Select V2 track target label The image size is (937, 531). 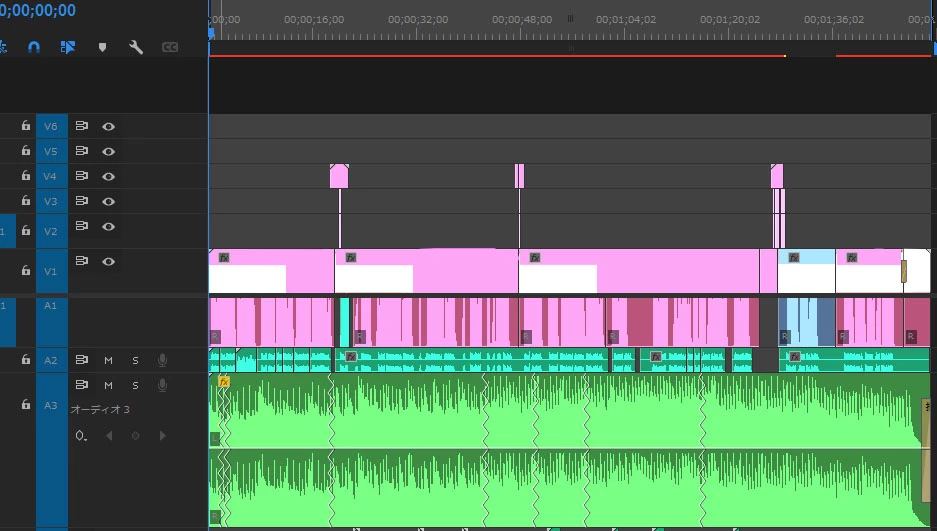(x=51, y=231)
